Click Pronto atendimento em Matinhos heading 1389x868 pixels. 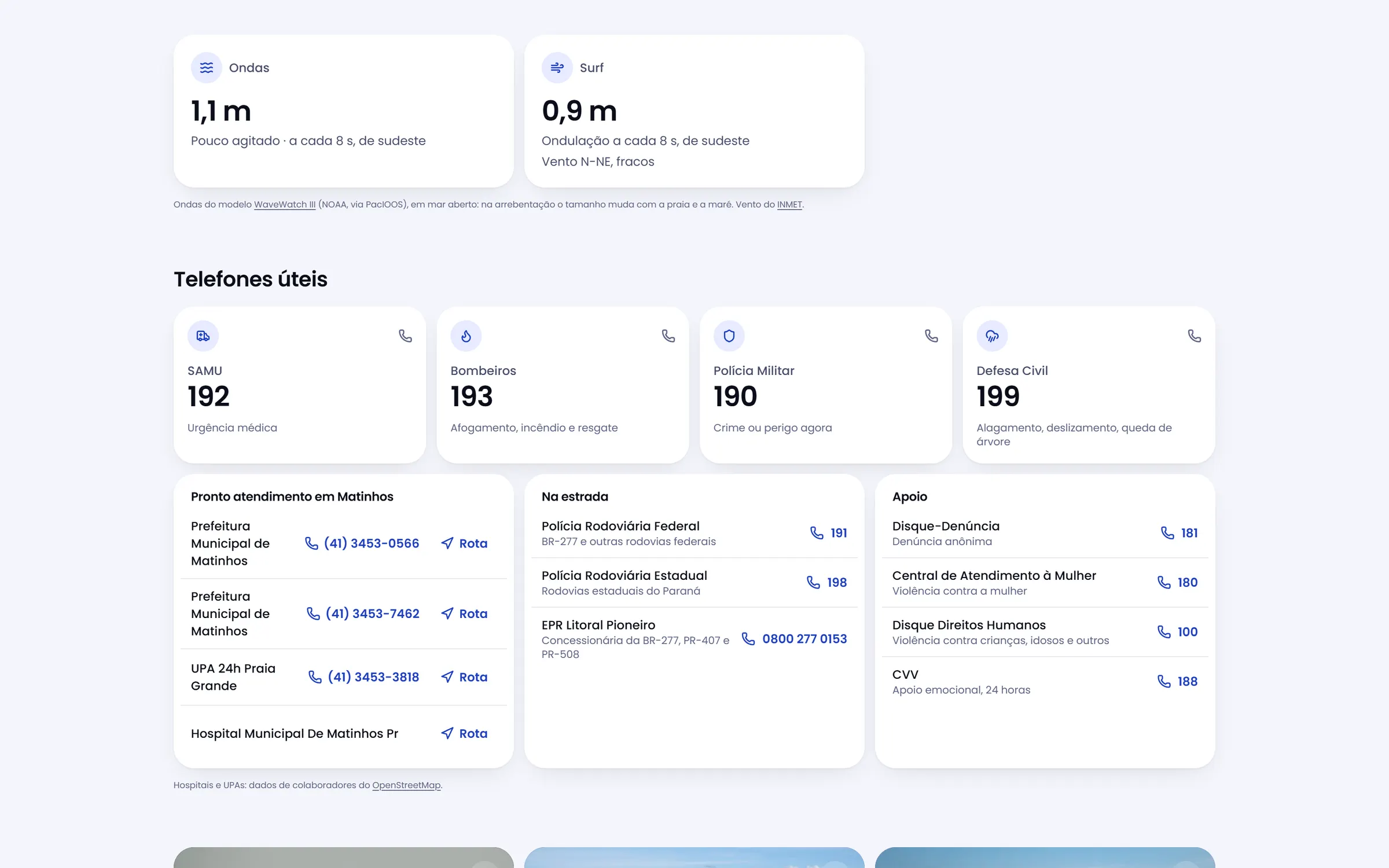pos(292,496)
